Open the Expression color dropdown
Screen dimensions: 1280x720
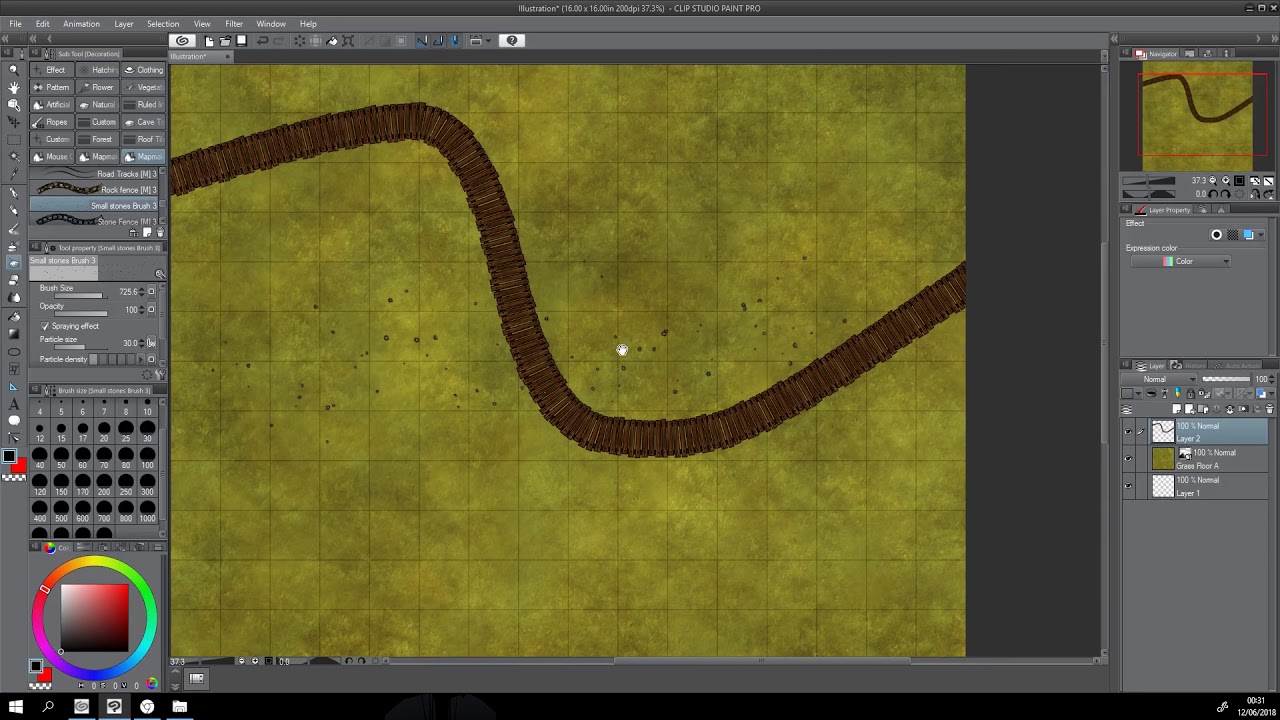coord(1181,262)
